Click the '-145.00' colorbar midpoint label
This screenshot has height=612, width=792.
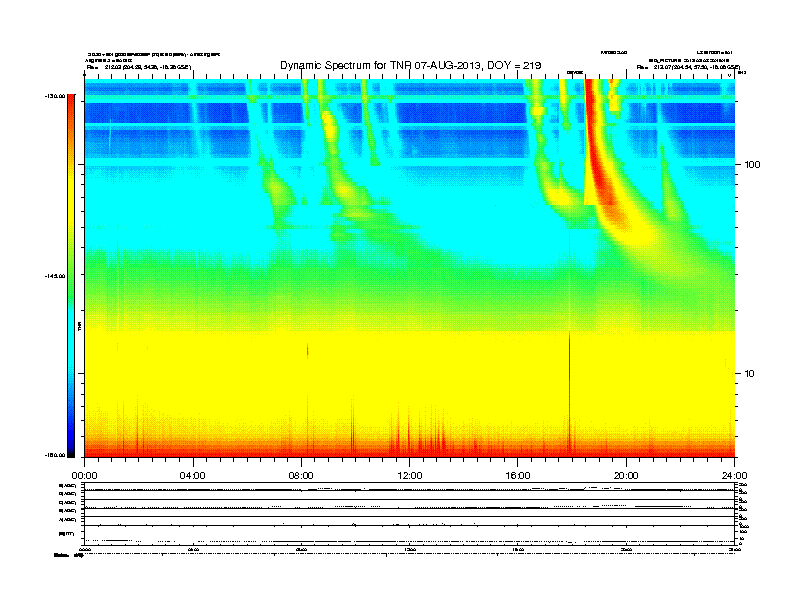(x=54, y=276)
